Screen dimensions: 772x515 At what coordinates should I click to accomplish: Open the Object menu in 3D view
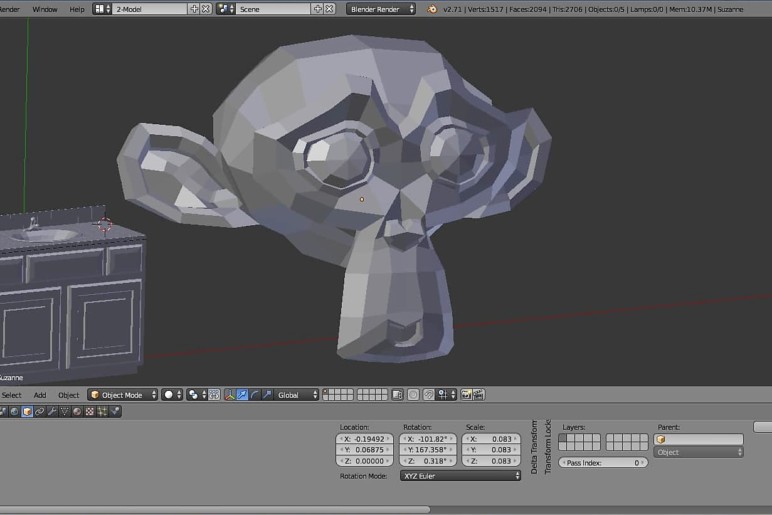68,395
